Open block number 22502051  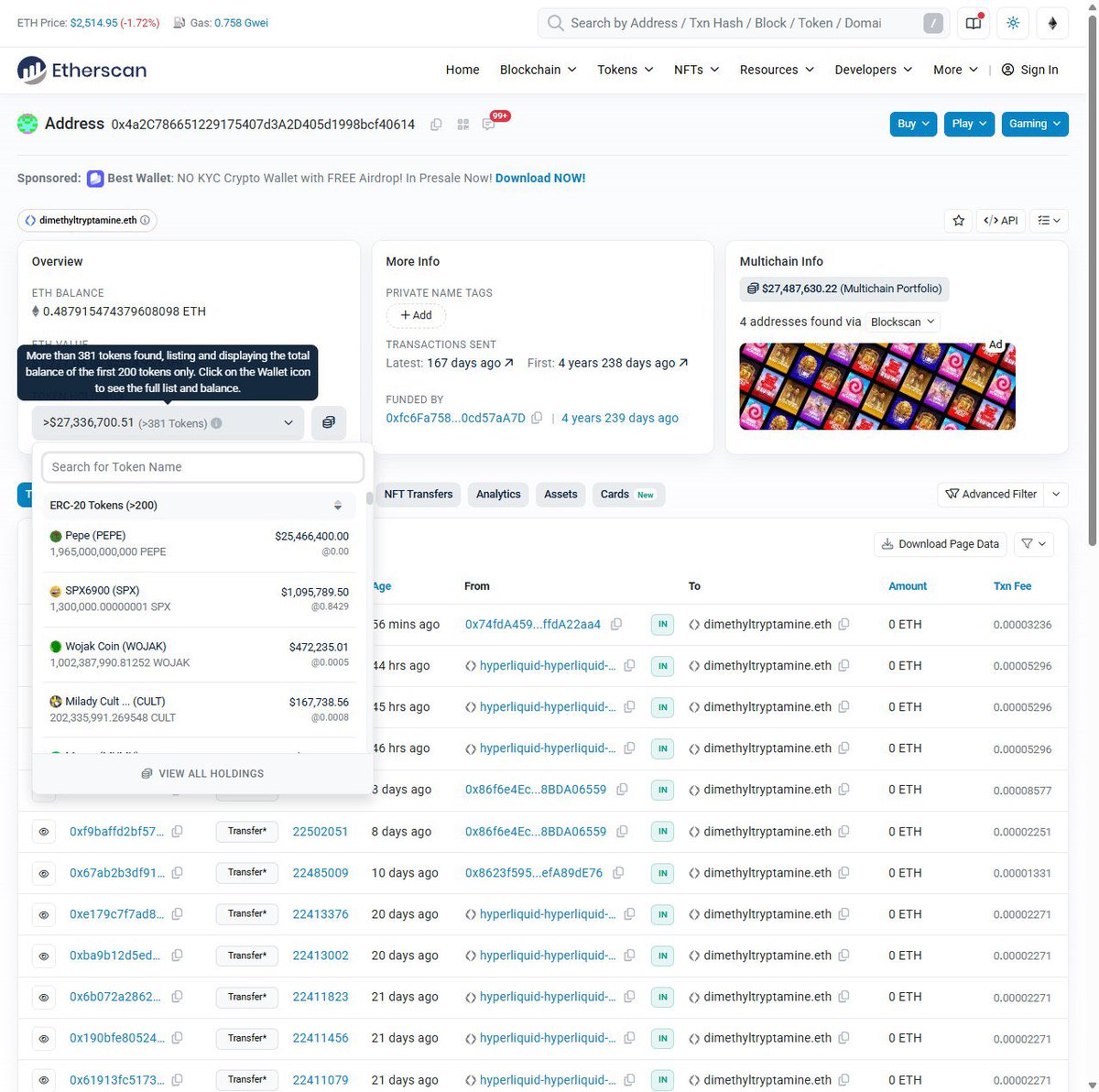321,832
